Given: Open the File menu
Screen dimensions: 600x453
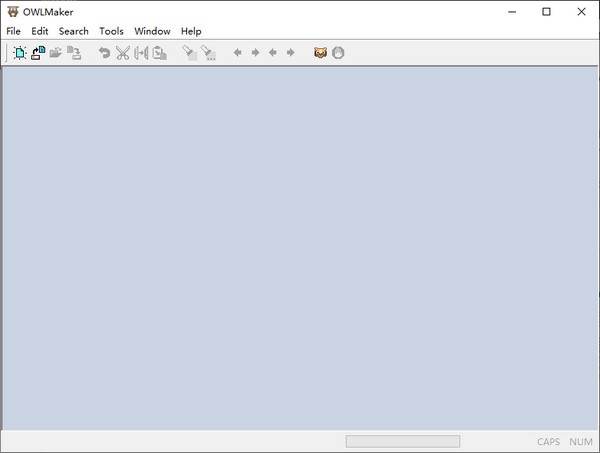Looking at the screenshot, I should point(13,31).
